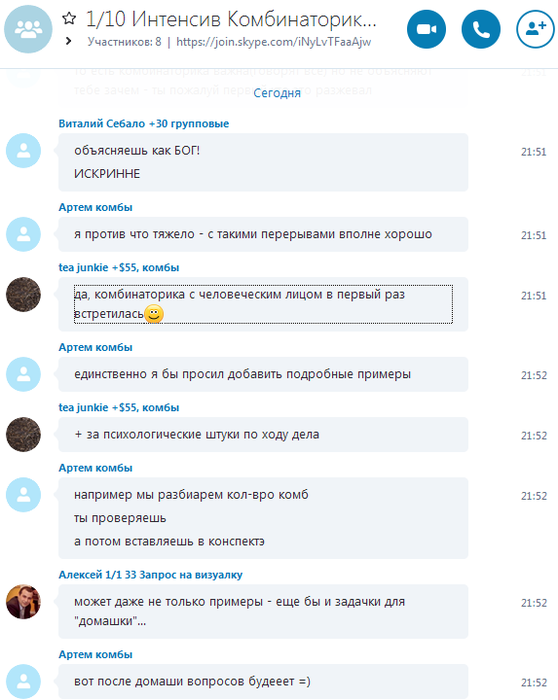
Task: Click sender name 'Алексей 1/1 33 Запрос на визуалку'
Action: click(x=150, y=575)
